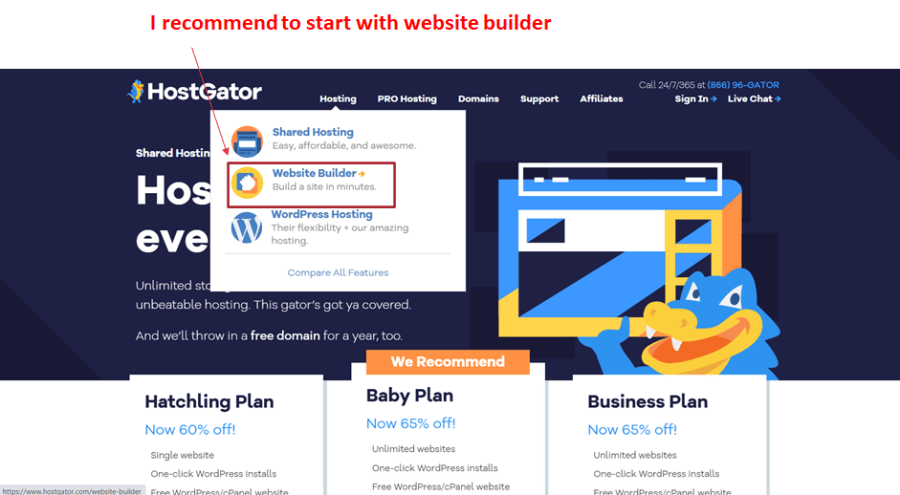Click the Website Builder icon
Screen dimensions: 900x495
pos(247,183)
